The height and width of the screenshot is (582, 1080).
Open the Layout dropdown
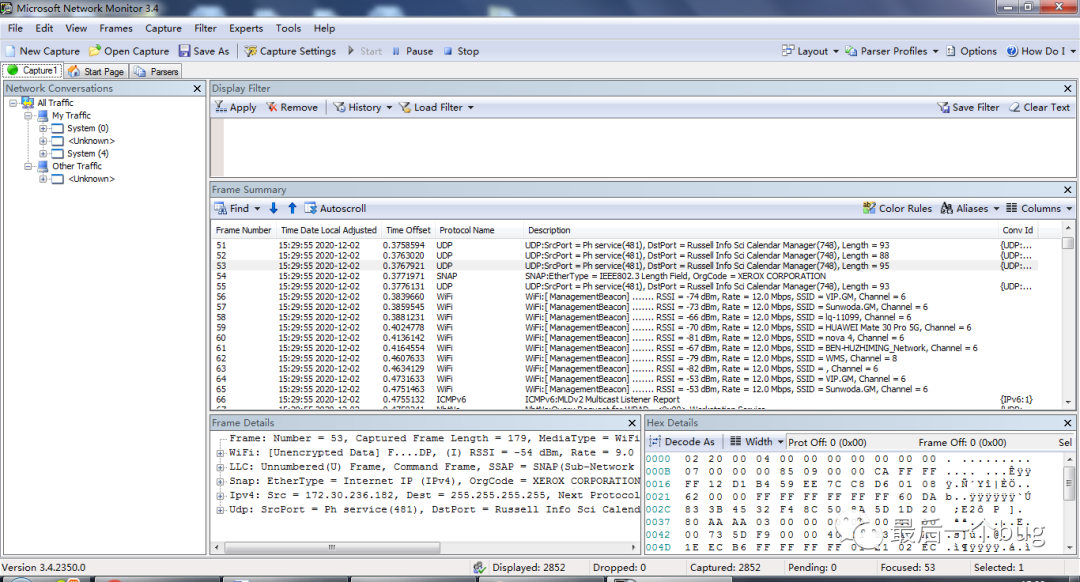(810, 51)
